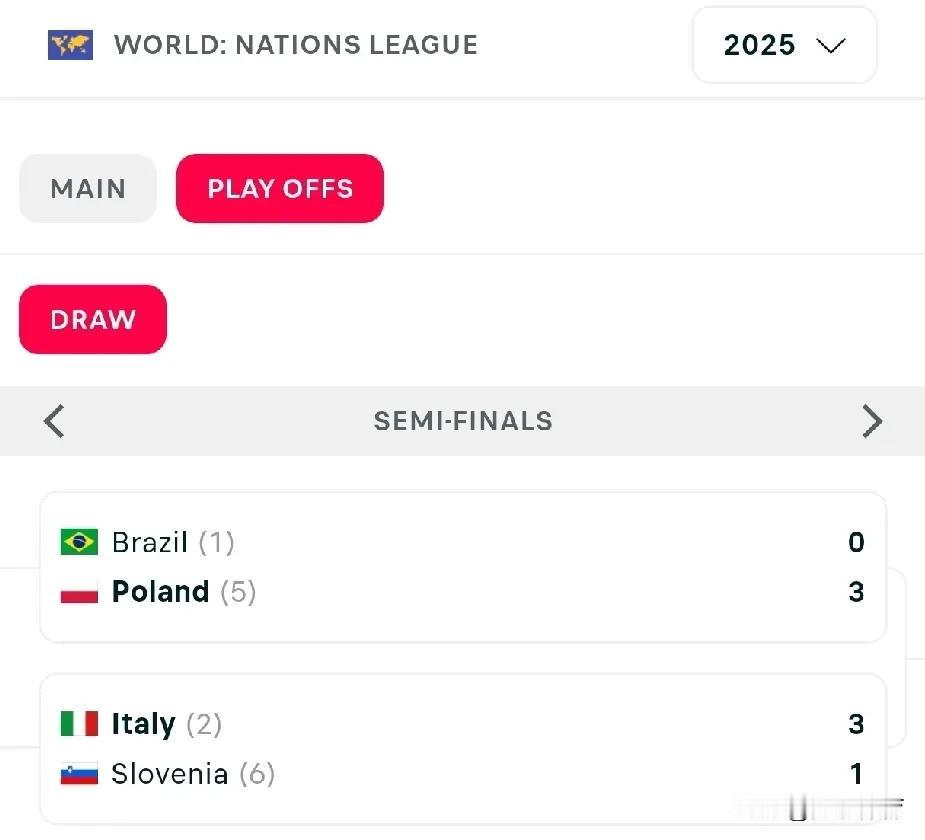Click the Slovenia flag icon
The height and width of the screenshot is (840, 925).
tap(79, 774)
